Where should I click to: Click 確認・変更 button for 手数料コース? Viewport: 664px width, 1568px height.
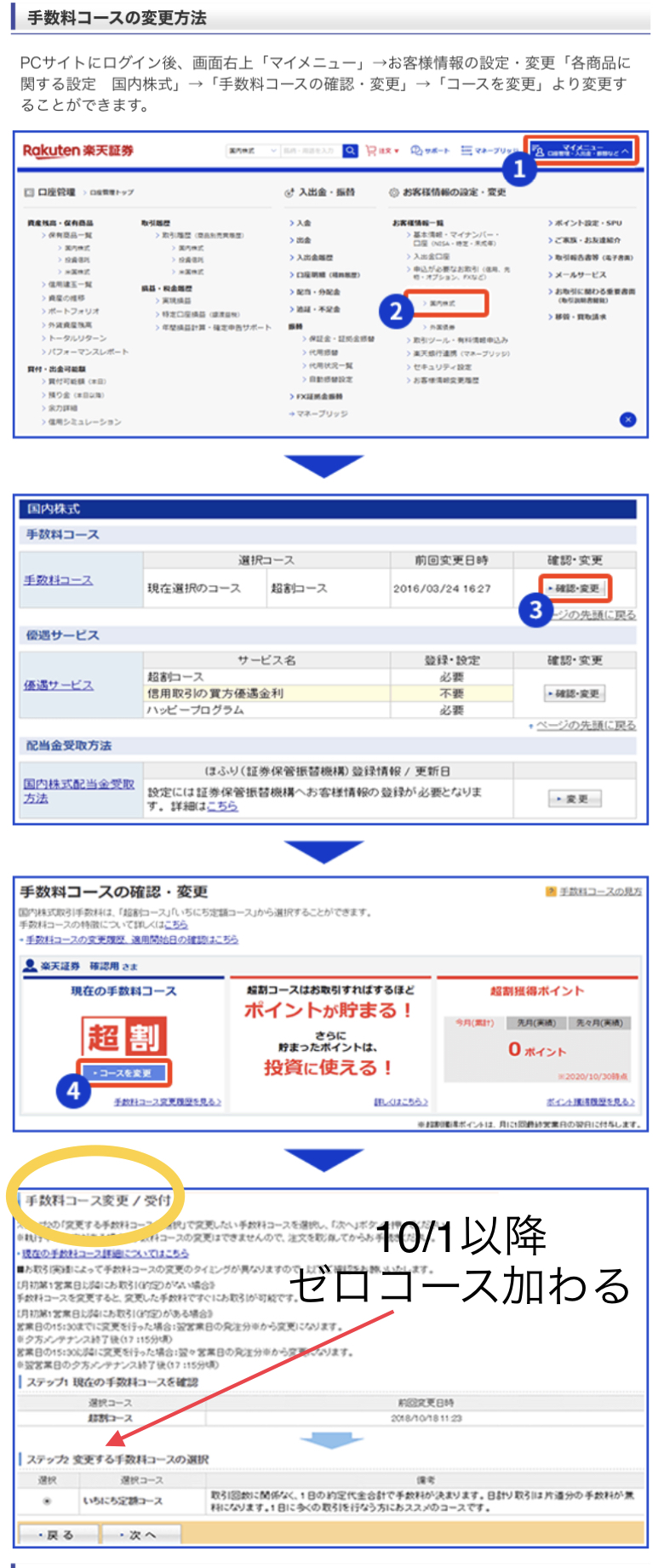575,588
